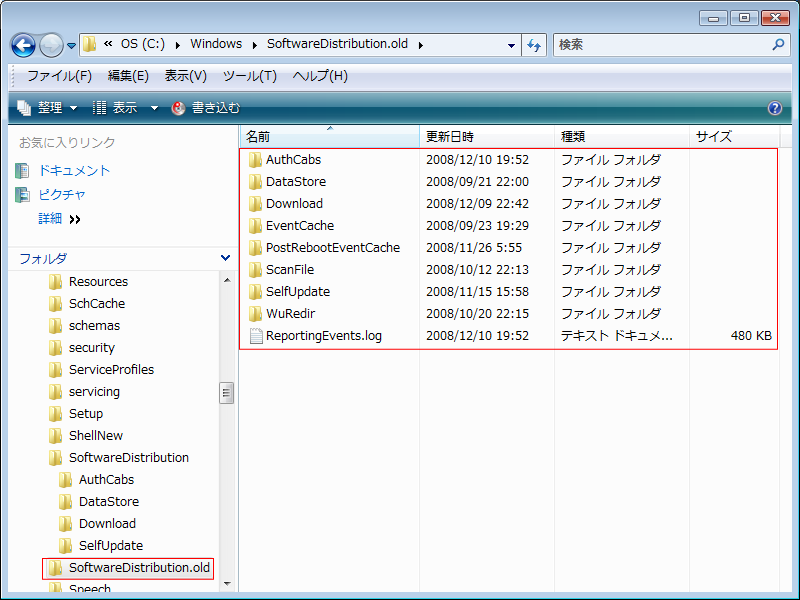Open the ドキュメント favorite link
The height and width of the screenshot is (600, 800).
[x=74, y=170]
